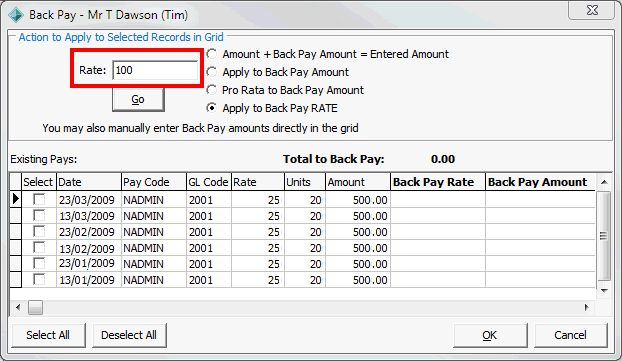Image resolution: width=622 pixels, height=361 pixels.
Task: Click units value 20 in 13/03/2009 row
Action: point(305,216)
